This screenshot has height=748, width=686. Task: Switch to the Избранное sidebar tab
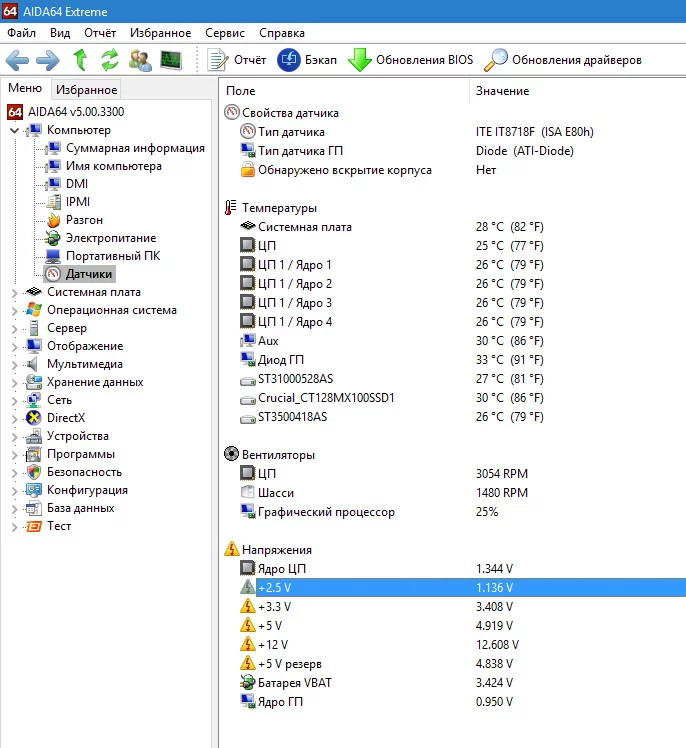86,90
